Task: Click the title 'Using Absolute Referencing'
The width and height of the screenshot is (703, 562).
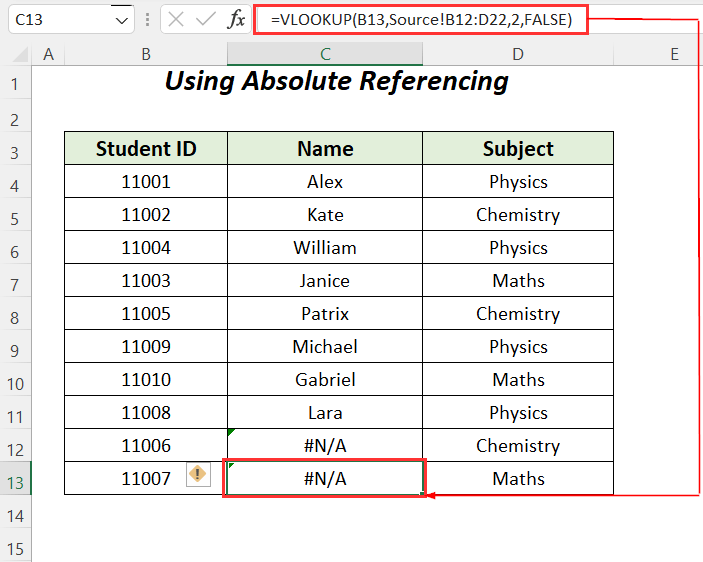Action: 337,82
